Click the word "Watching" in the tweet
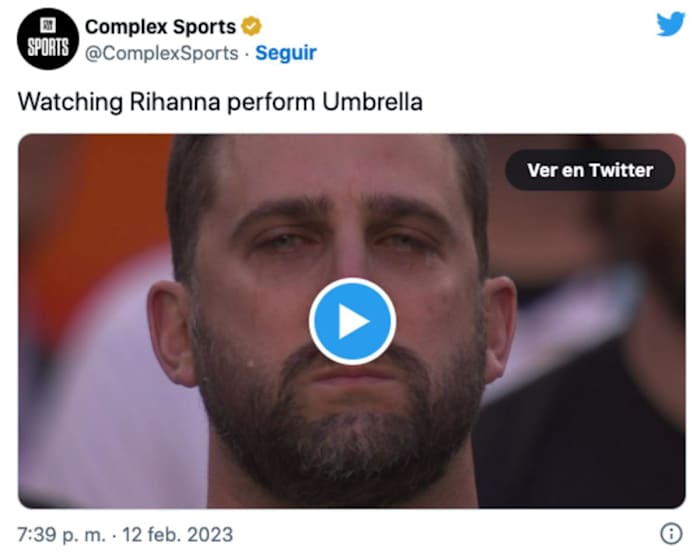 click(62, 102)
